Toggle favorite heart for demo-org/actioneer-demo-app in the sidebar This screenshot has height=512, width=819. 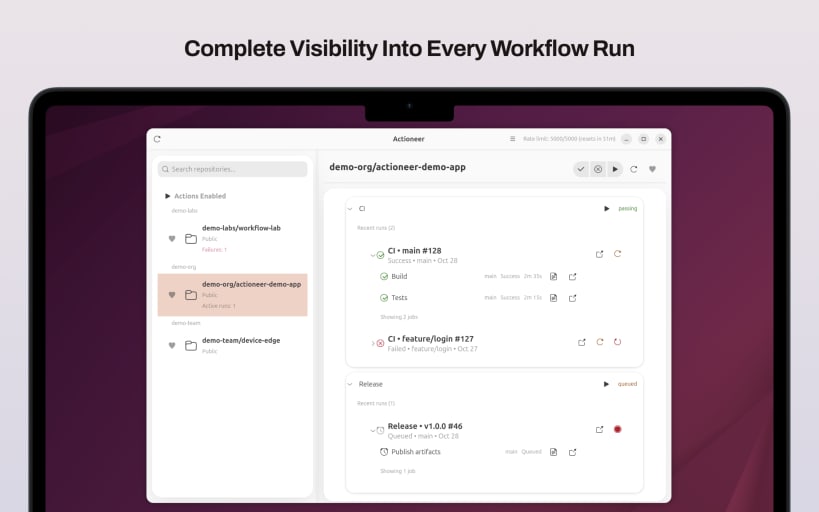tap(172, 295)
